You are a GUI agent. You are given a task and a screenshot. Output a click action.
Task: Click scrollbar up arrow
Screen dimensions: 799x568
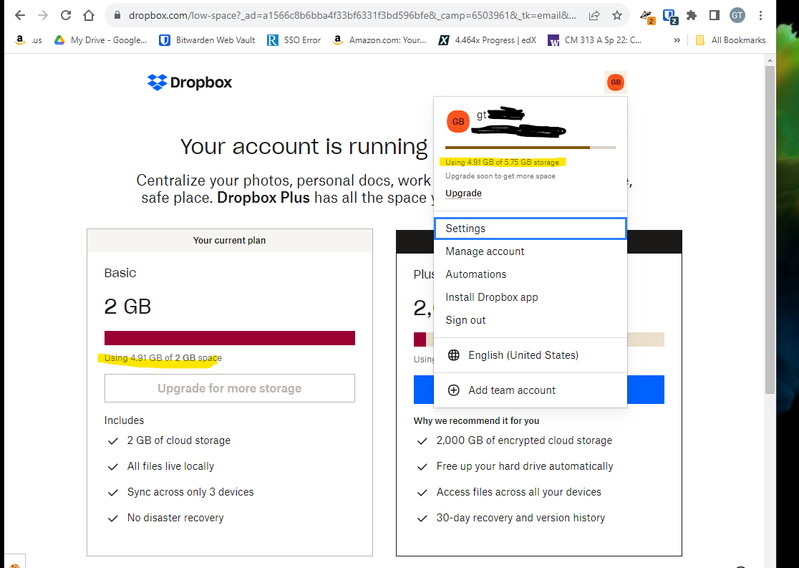click(x=769, y=60)
